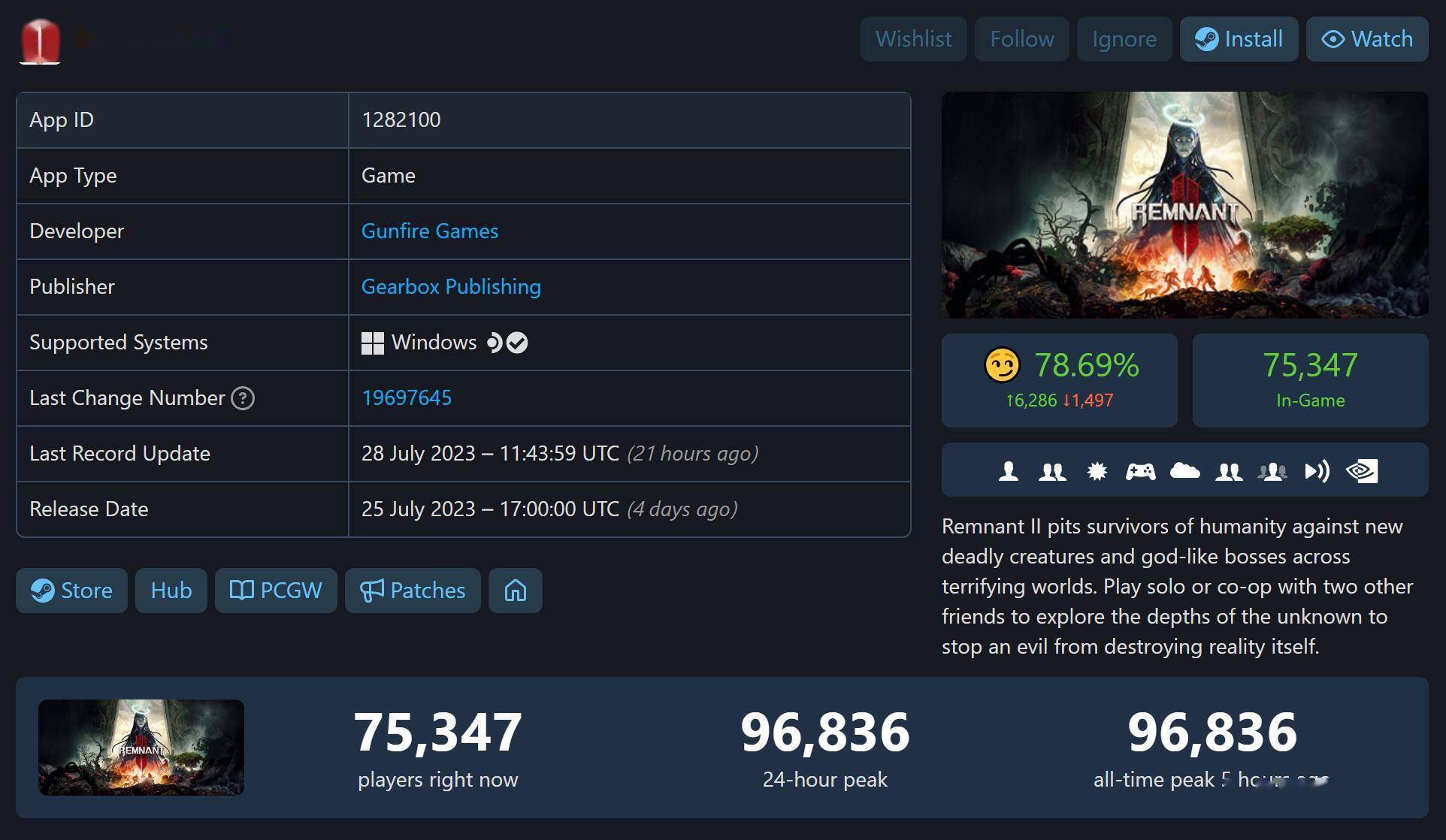Click the three-person group sharing icon
The width and height of the screenshot is (1446, 840).
tap(1272, 471)
